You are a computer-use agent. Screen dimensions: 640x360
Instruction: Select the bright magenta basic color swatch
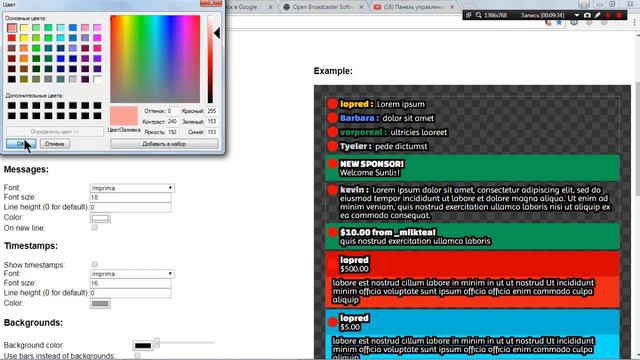click(x=97, y=38)
